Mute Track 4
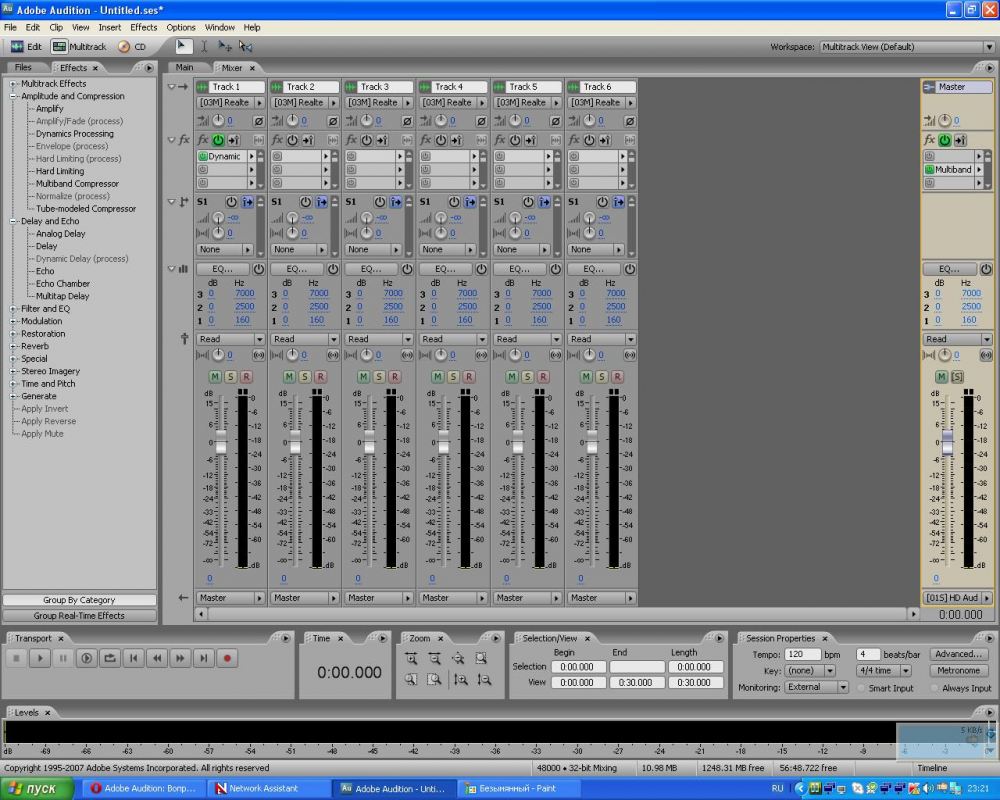 pos(438,377)
